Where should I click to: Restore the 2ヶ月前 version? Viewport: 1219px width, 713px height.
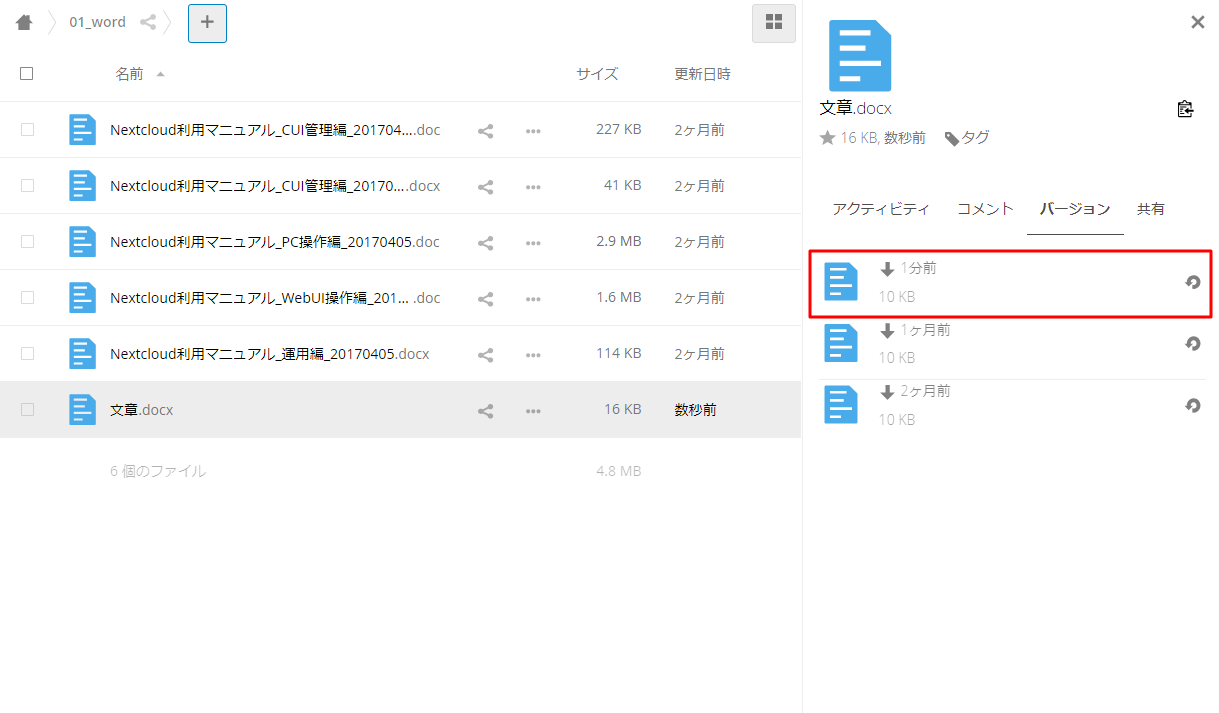(x=1192, y=405)
